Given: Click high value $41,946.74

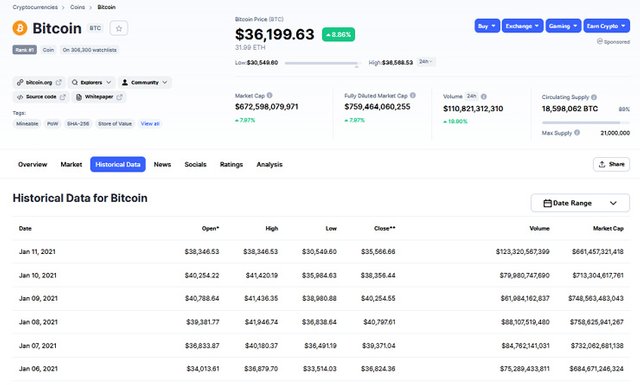Looking at the screenshot, I should pos(261,322).
